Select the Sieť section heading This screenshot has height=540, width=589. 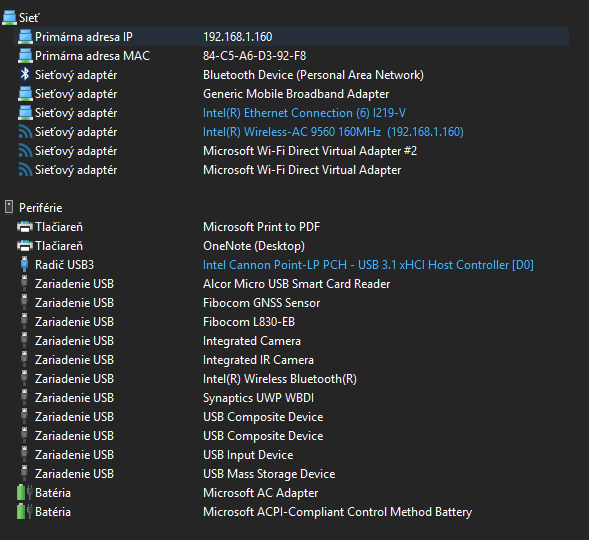29,18
